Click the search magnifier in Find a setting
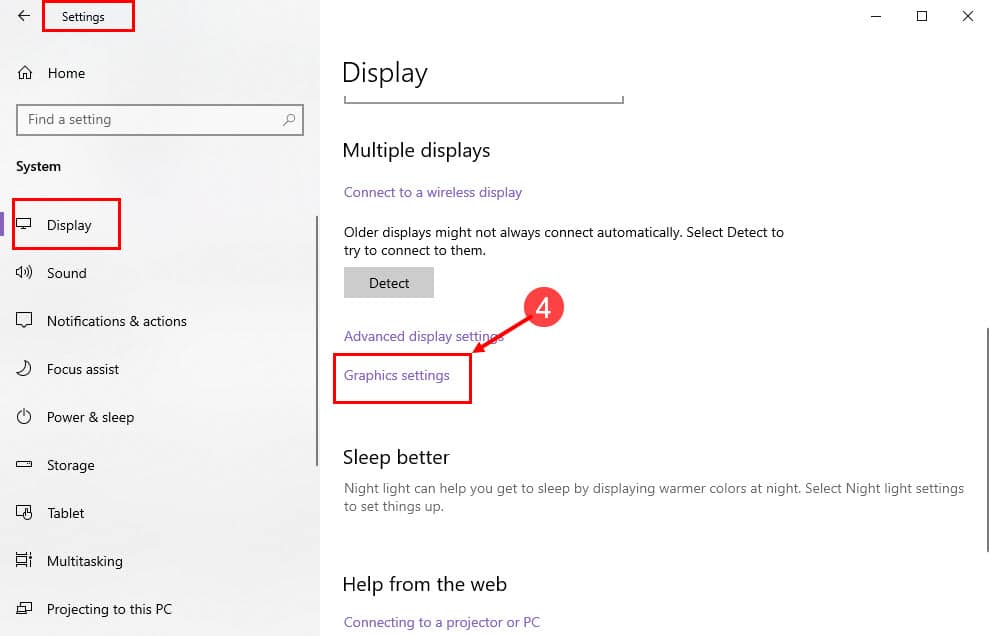The image size is (990, 636). click(x=290, y=119)
